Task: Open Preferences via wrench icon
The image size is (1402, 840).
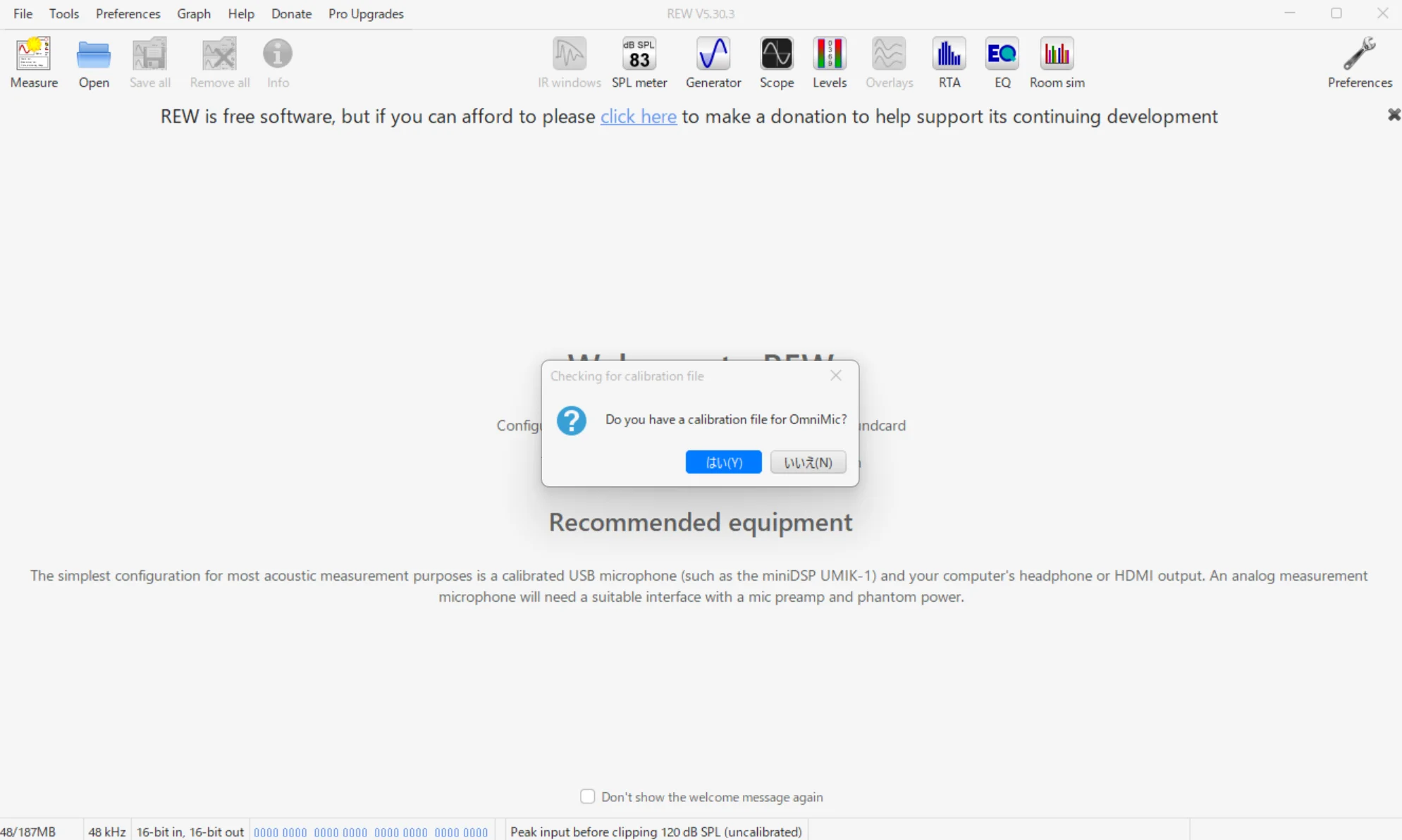Action: [x=1359, y=62]
